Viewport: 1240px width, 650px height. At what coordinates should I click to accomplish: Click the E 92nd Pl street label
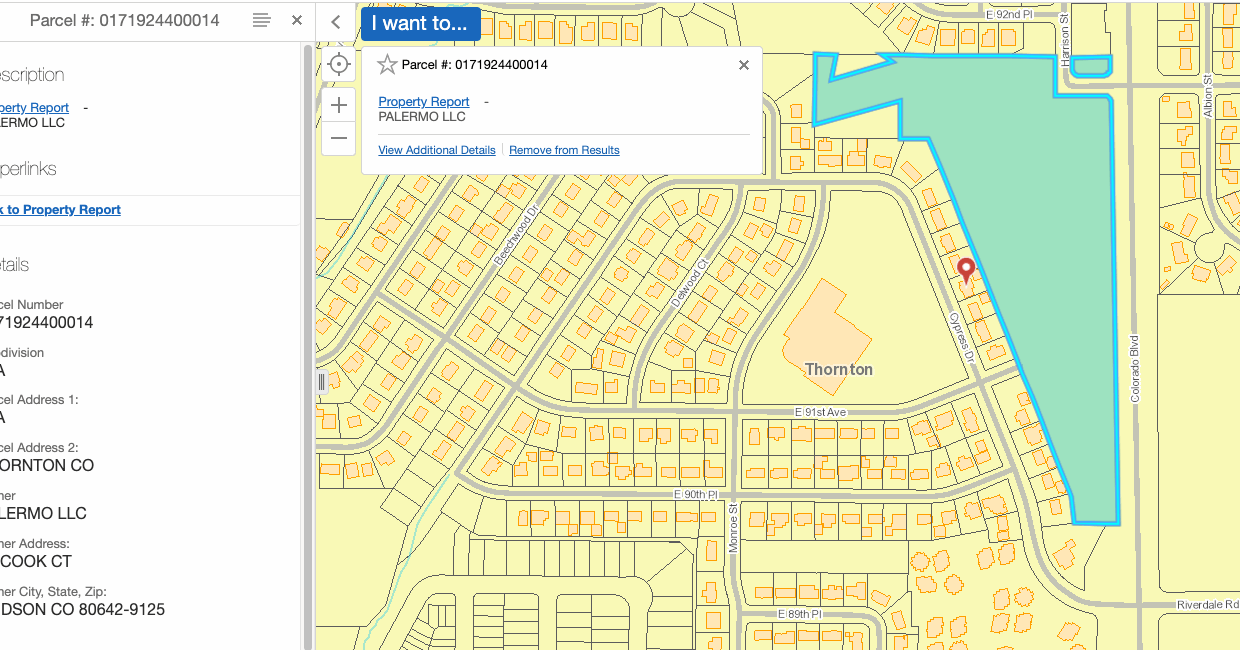pos(1011,15)
